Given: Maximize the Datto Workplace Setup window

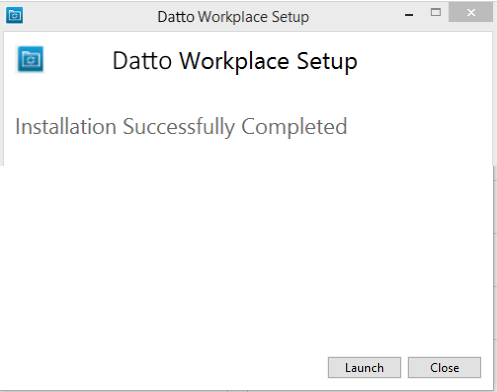Looking at the screenshot, I should pos(435,13).
